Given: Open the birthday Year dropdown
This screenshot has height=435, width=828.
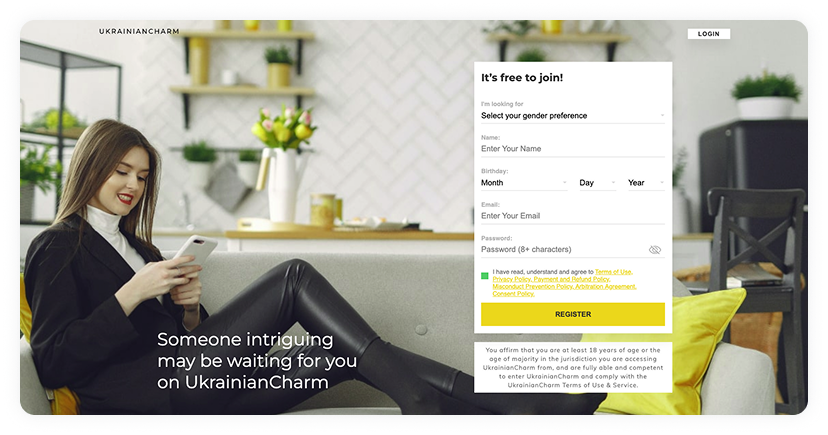Looking at the screenshot, I should click(646, 183).
